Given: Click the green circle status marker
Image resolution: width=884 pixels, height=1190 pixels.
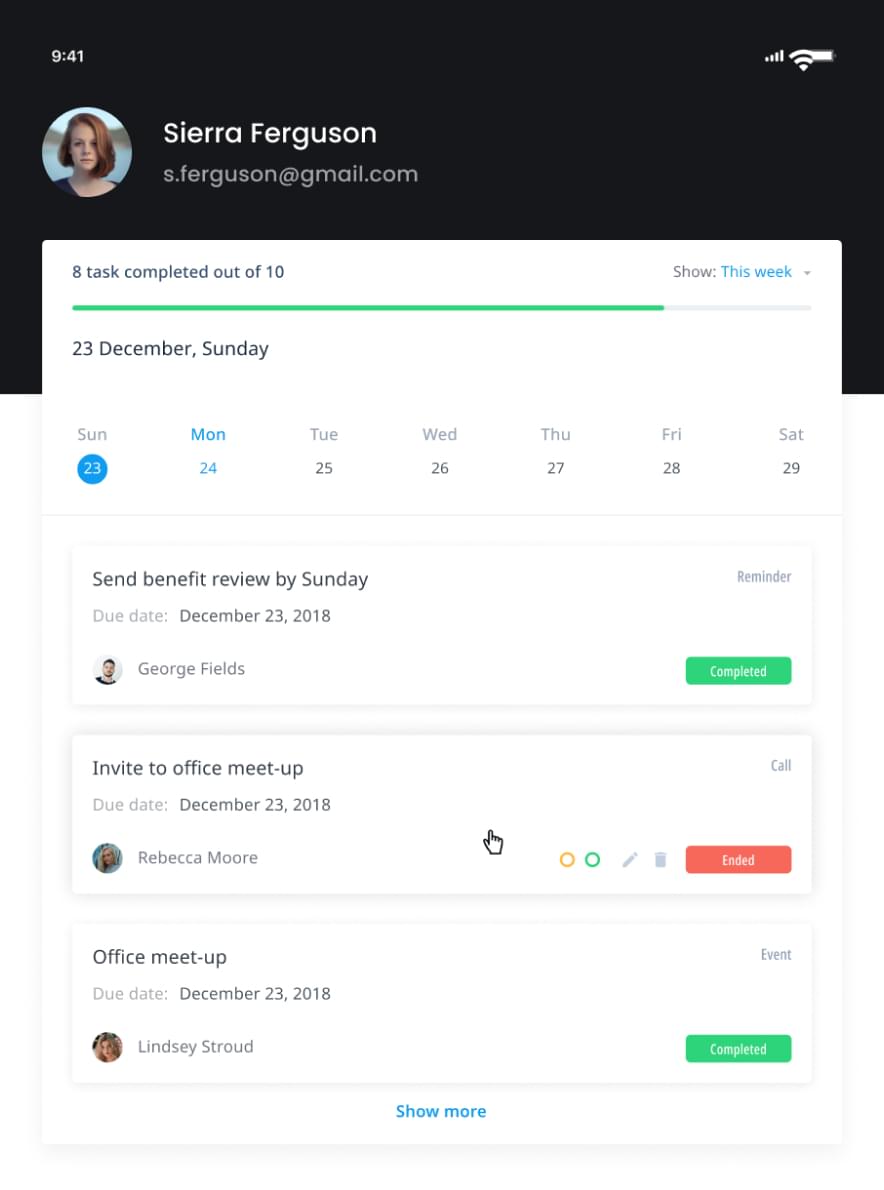Looking at the screenshot, I should [x=592, y=860].
